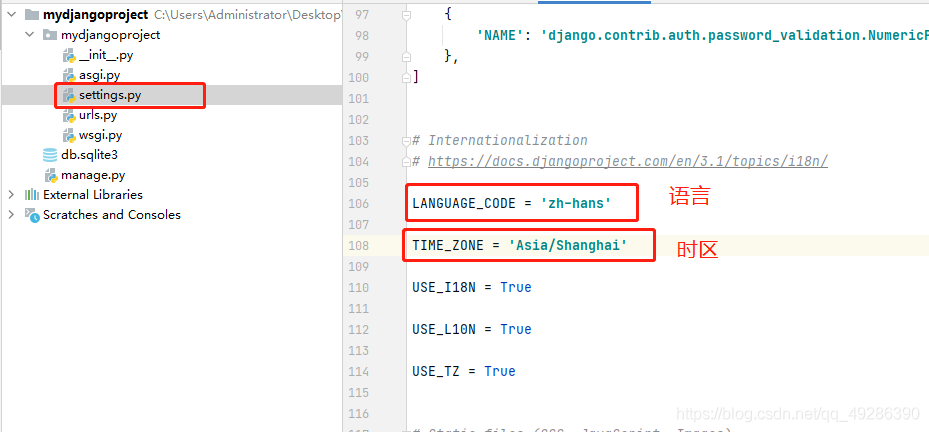Select External Libraries label
The image size is (929, 432).
tap(93, 195)
